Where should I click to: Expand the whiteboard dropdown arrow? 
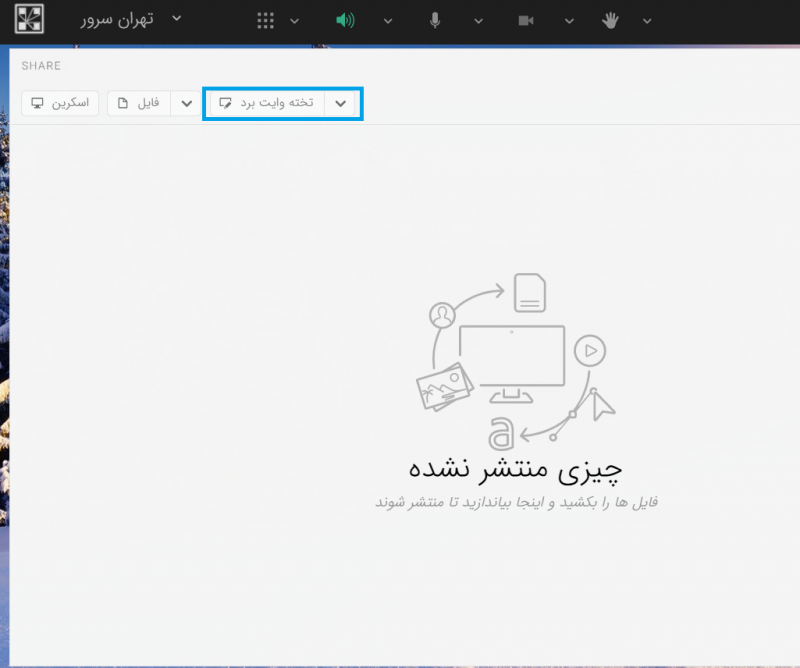pyautogui.click(x=341, y=104)
